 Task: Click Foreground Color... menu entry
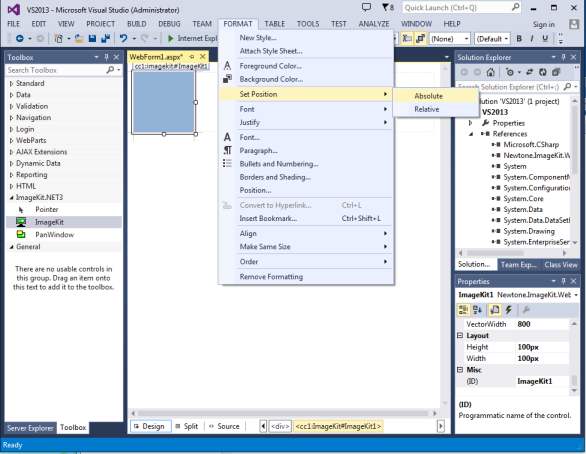tap(271, 66)
